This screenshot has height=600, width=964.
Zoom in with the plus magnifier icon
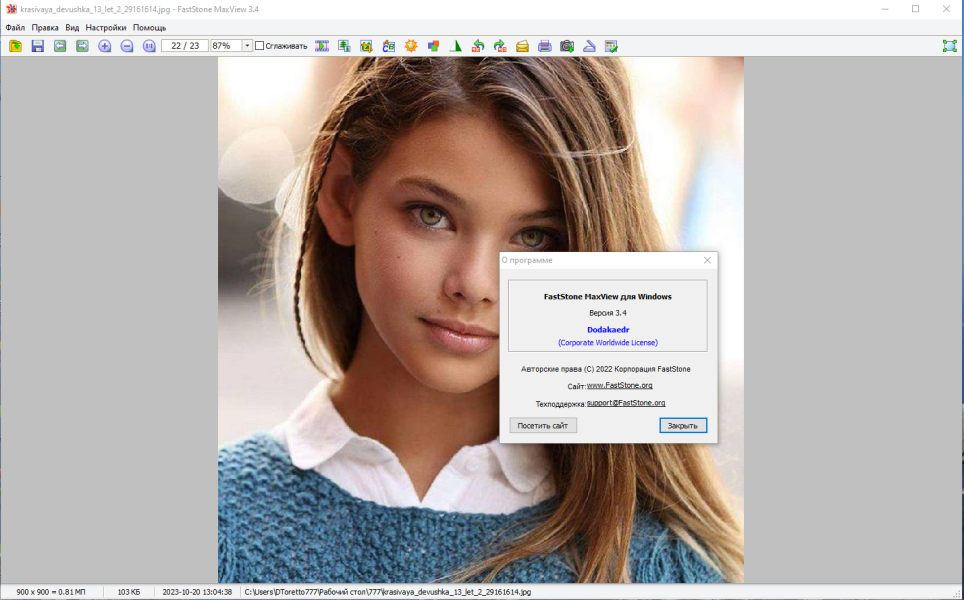[x=105, y=46]
